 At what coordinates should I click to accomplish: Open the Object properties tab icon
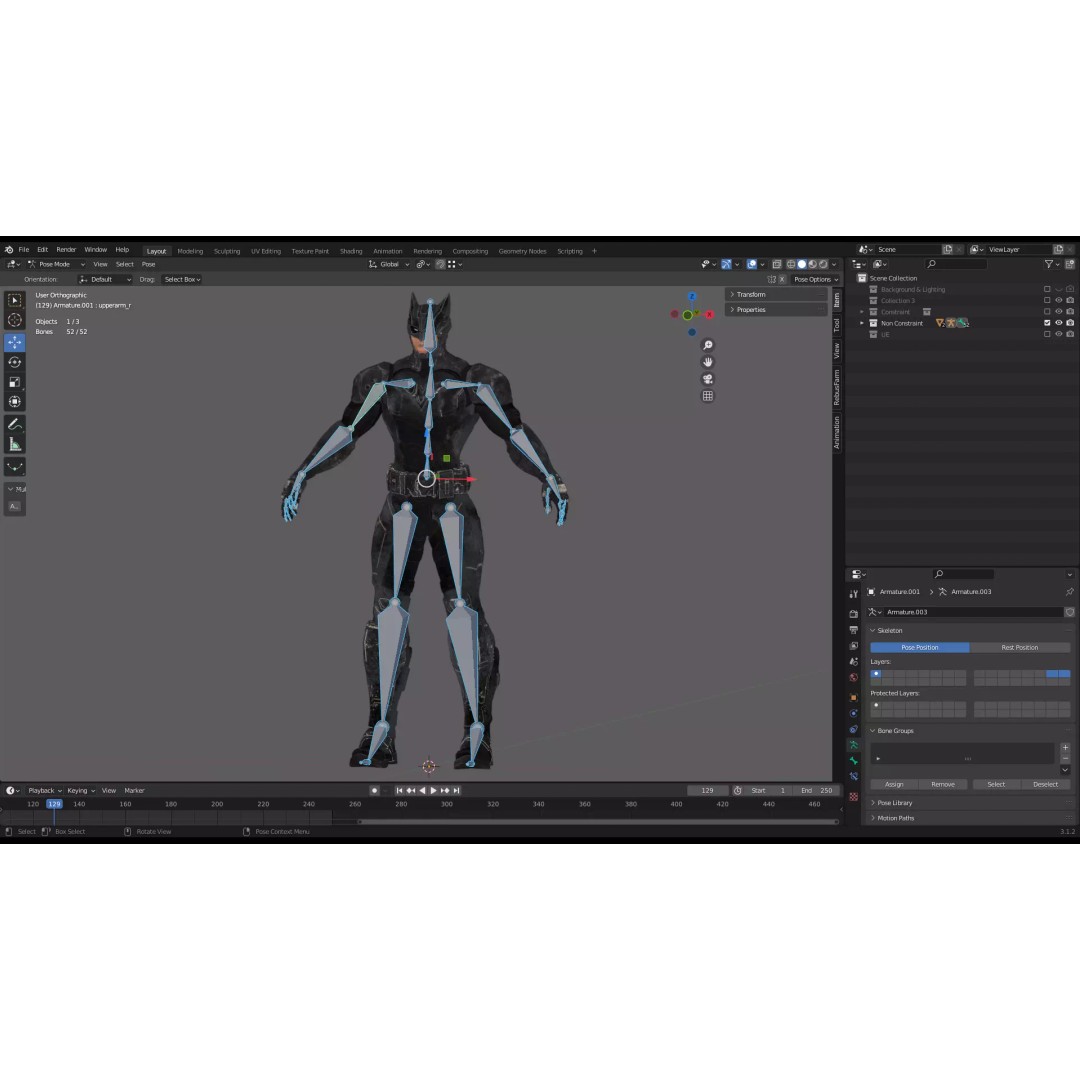click(853, 697)
